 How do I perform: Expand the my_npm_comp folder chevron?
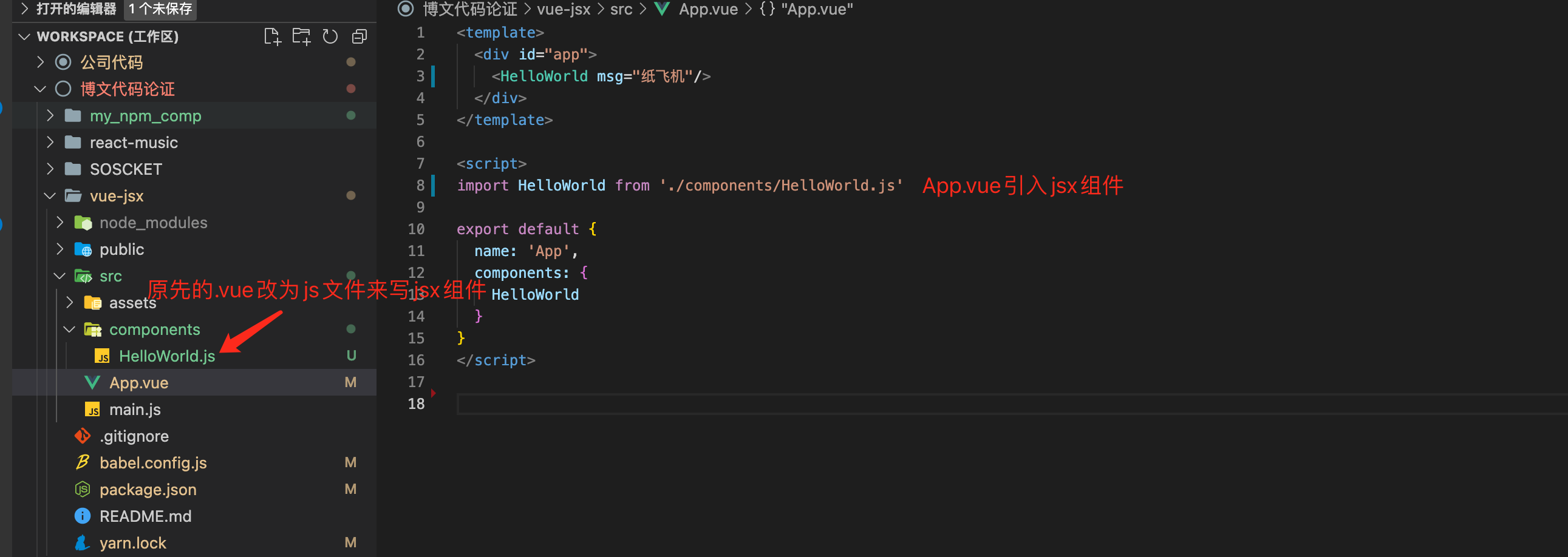(50, 115)
